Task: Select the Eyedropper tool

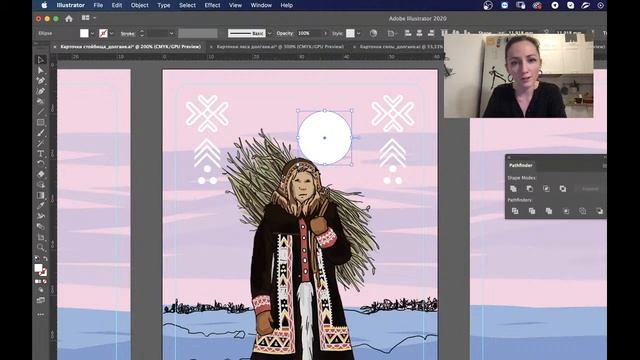Action: pyautogui.click(x=40, y=205)
